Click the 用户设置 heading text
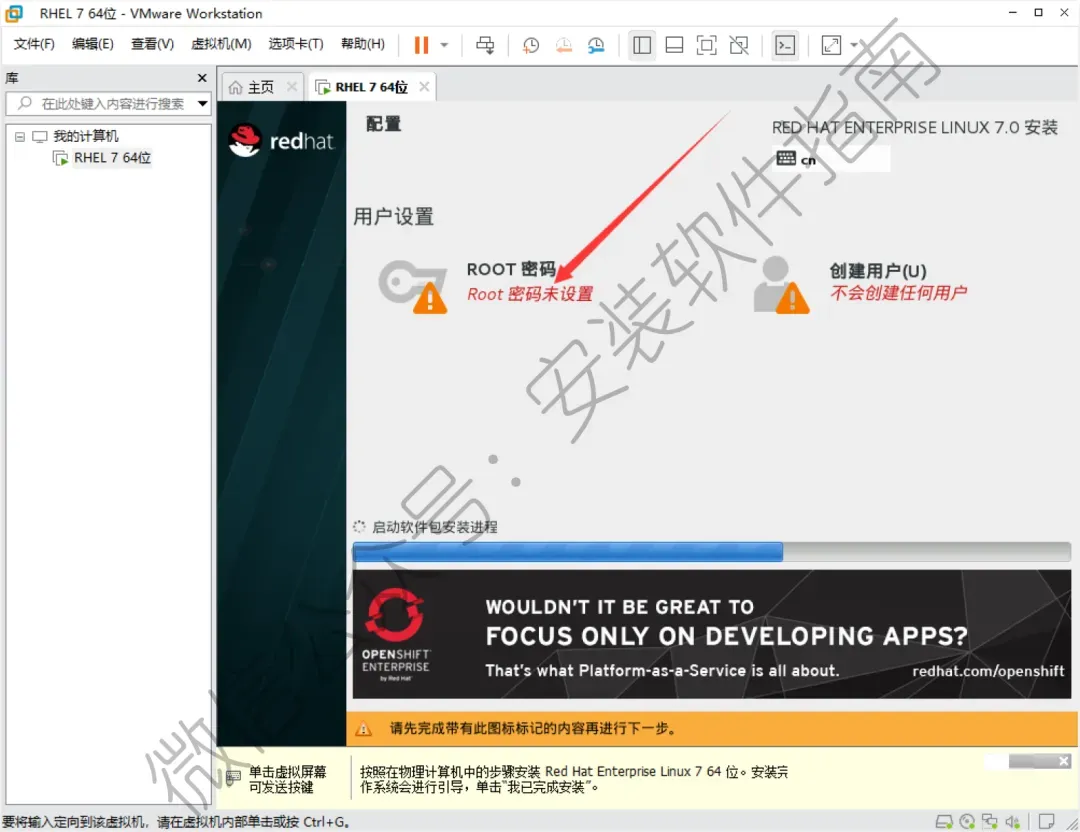The height and width of the screenshot is (832, 1080). click(393, 216)
